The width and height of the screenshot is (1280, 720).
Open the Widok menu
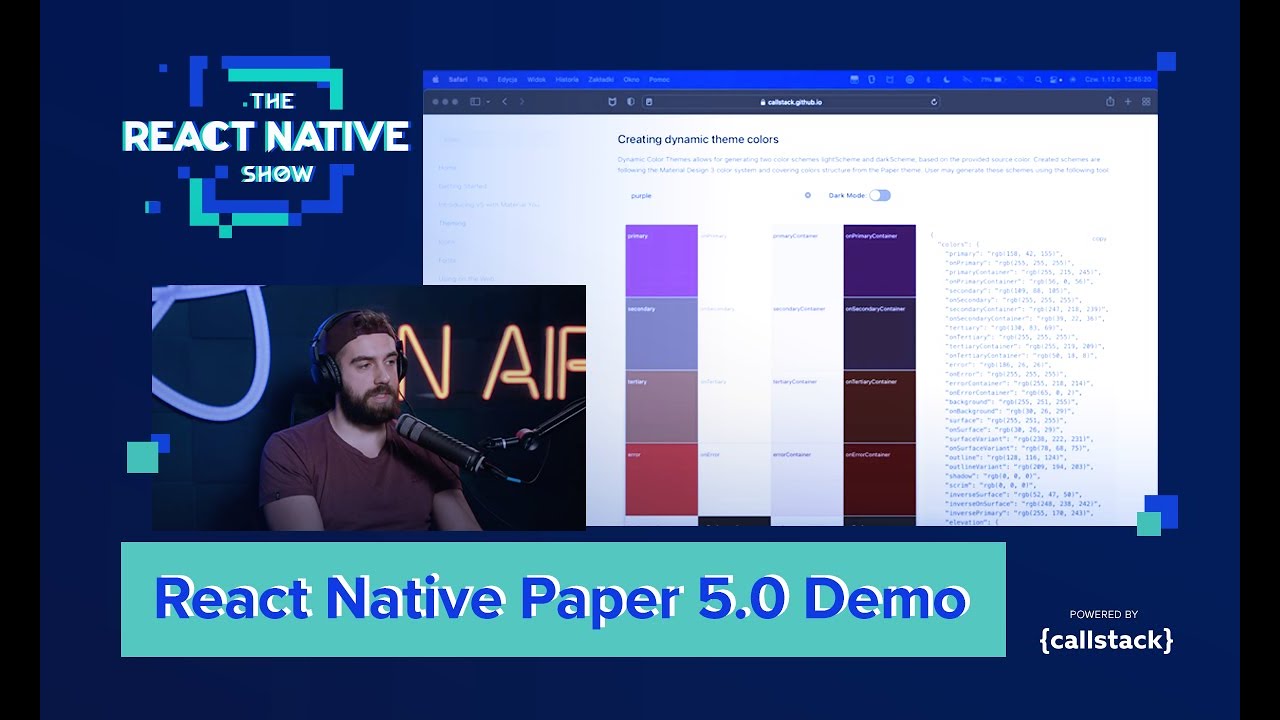pyautogui.click(x=537, y=79)
